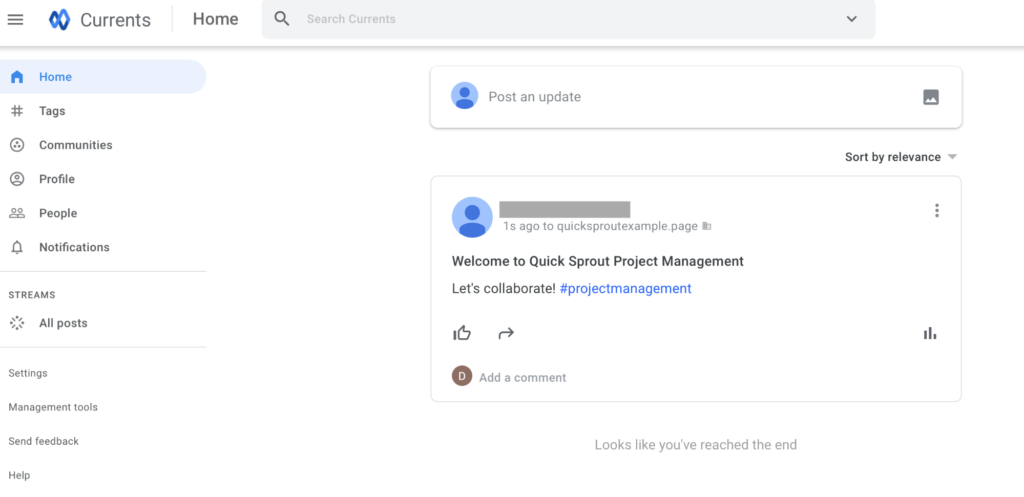Click the Currents app name text

pyautogui.click(x=116, y=20)
